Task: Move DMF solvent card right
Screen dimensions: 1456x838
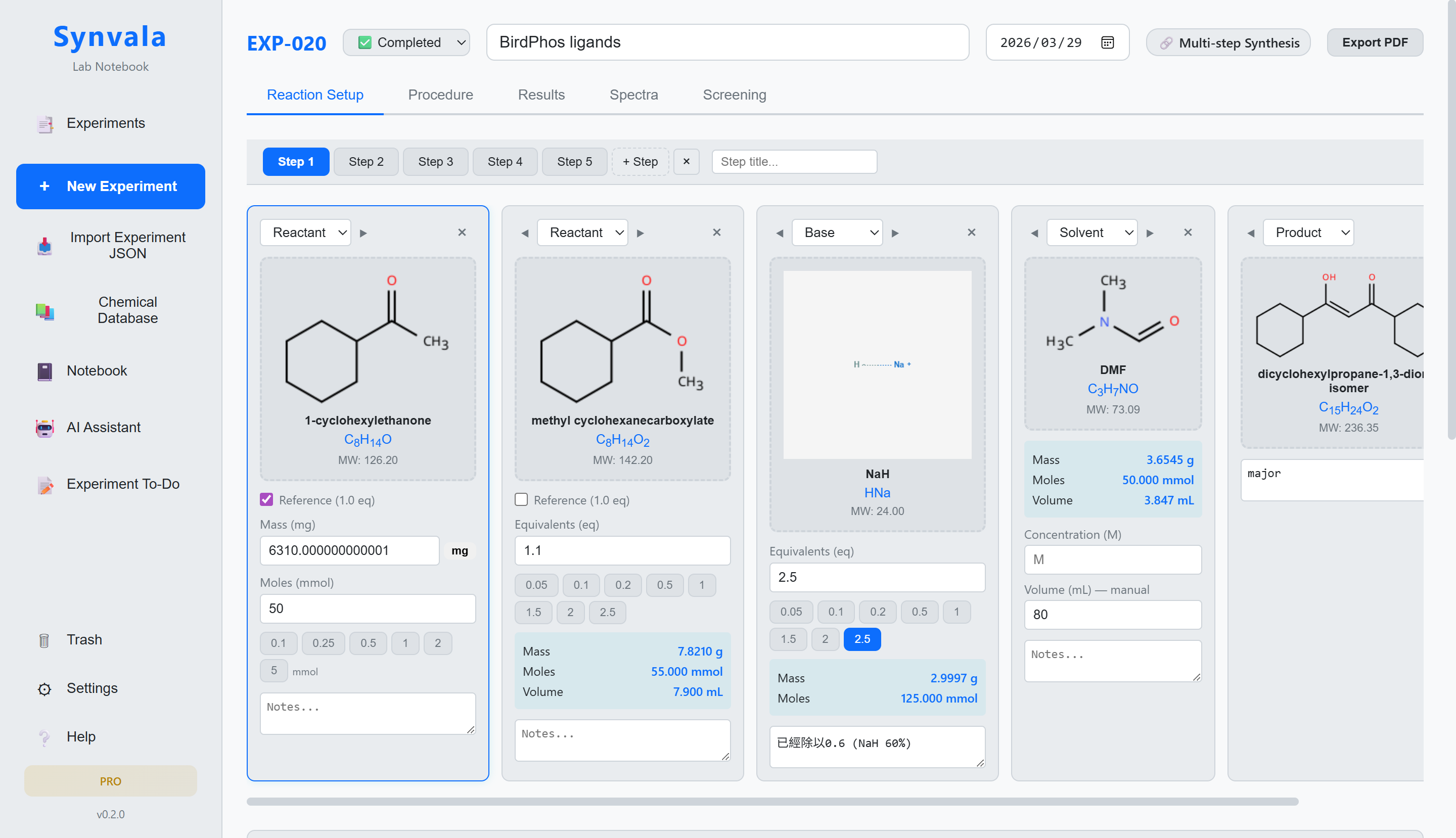Action: coord(1150,233)
